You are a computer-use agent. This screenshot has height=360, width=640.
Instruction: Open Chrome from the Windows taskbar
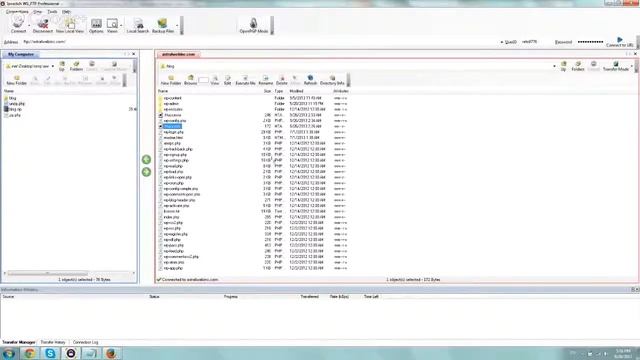coord(29,353)
